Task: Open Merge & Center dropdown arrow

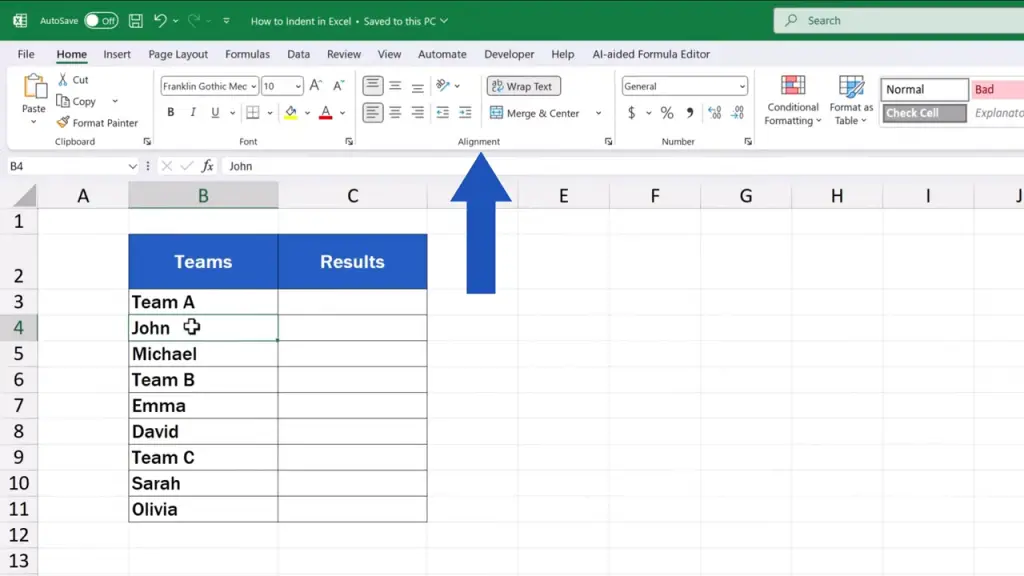Action: (598, 114)
